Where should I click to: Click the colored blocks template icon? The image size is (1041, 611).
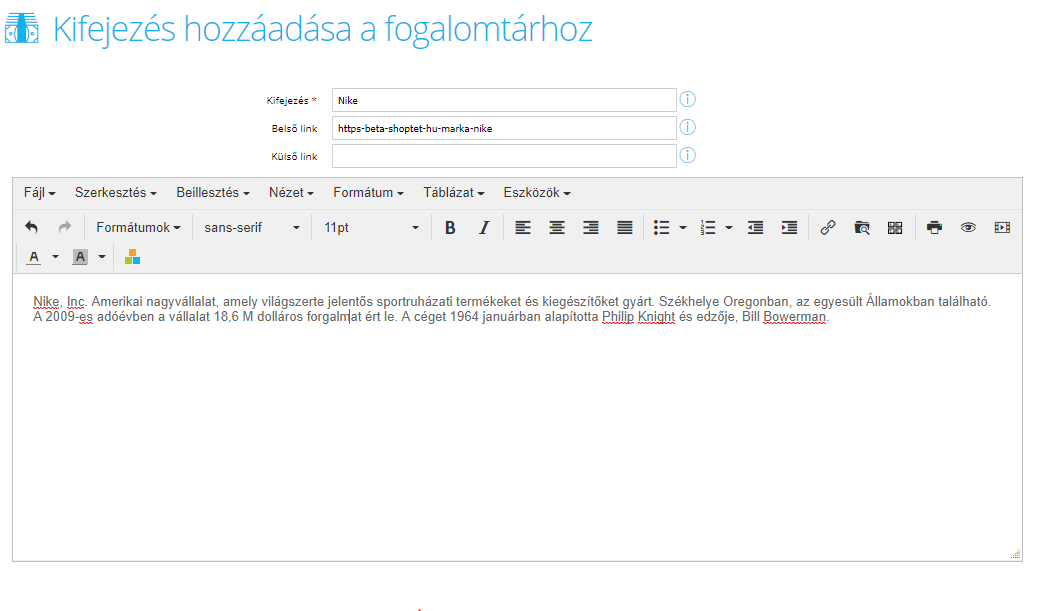132,257
